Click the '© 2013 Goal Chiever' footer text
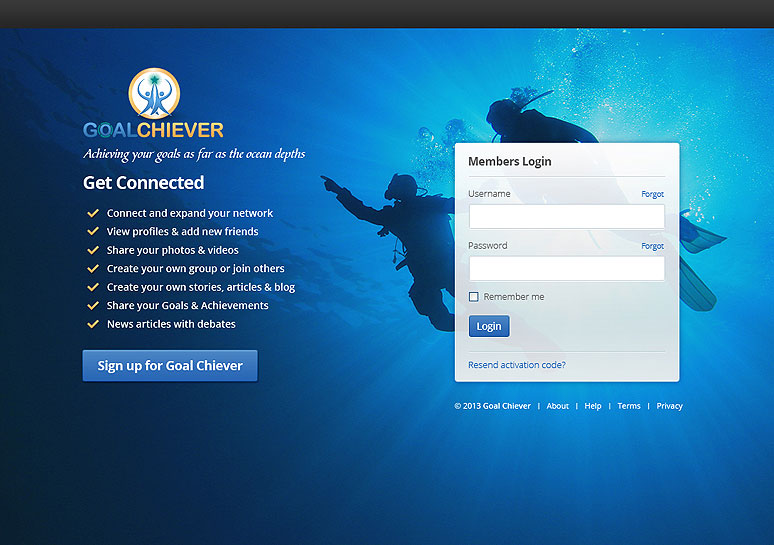Screen dimensions: 774x545 tap(492, 406)
